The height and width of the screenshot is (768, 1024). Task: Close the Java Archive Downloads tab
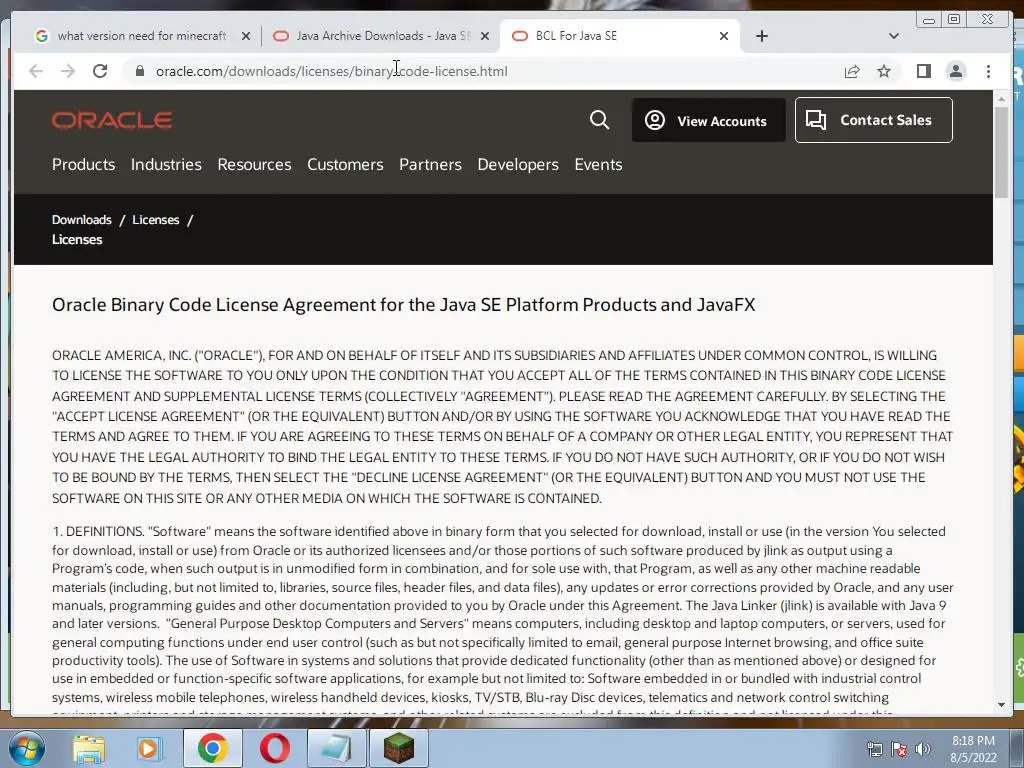[485, 37]
